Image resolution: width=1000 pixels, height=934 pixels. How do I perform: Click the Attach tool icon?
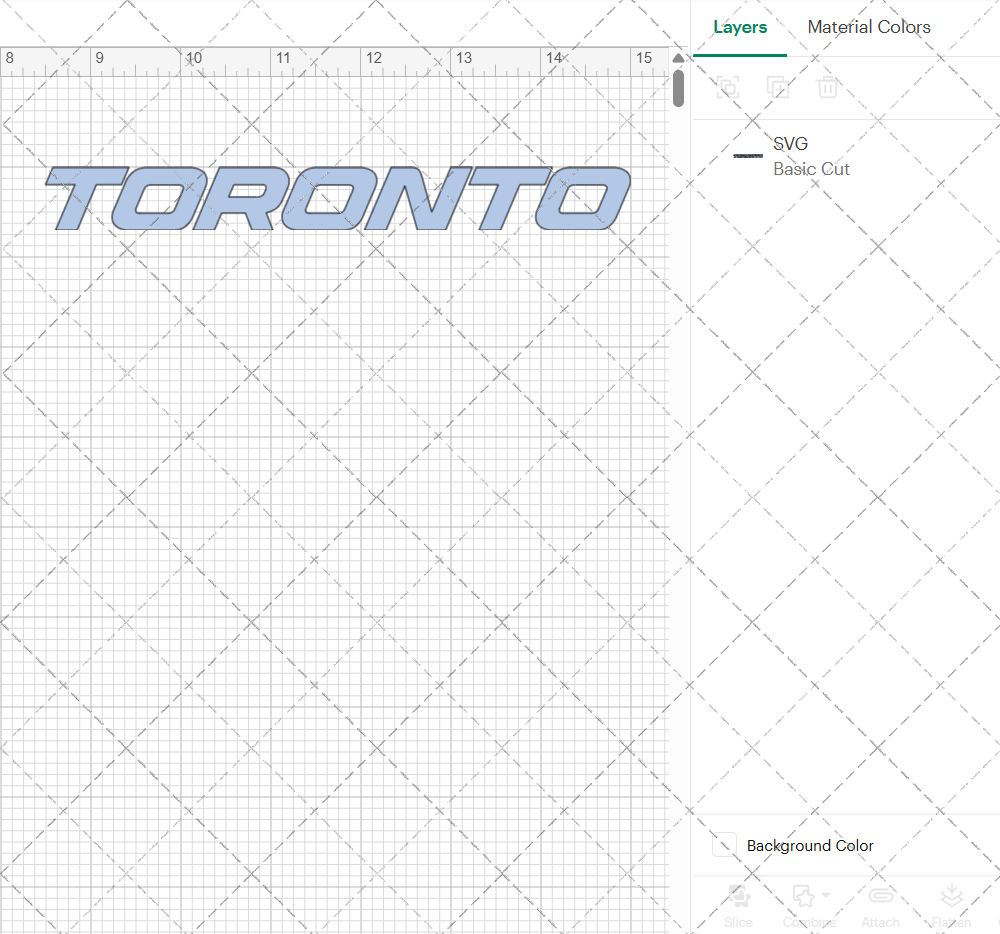tap(881, 896)
